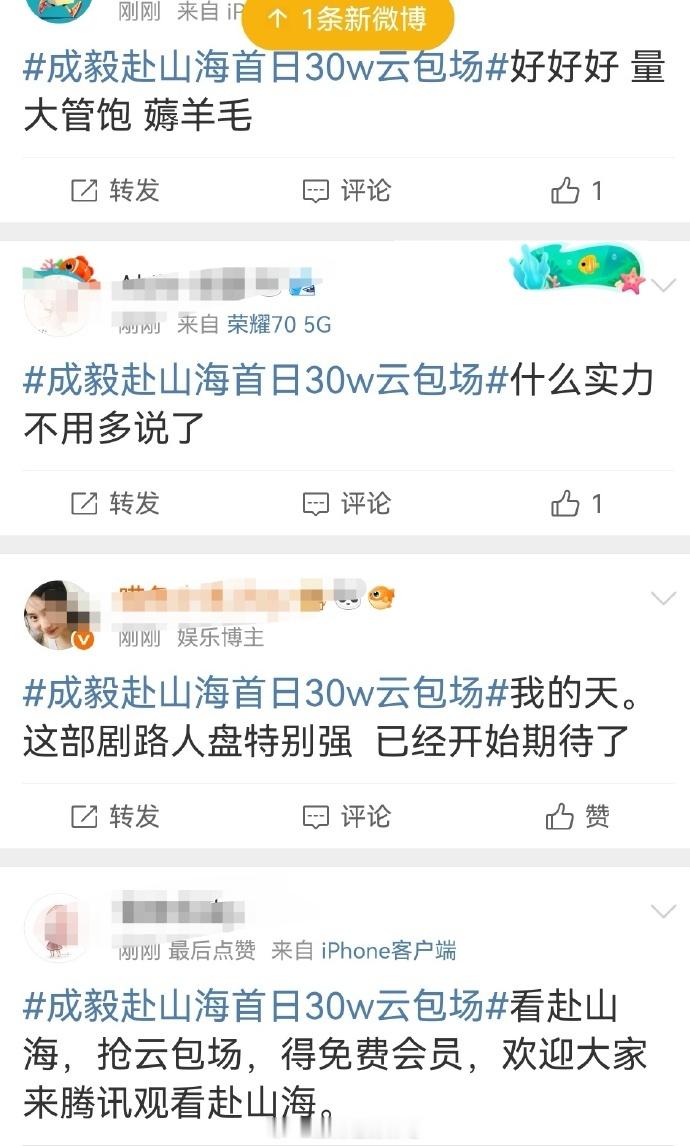Viewport: 690px width, 1146px height.
Task: Tap the pufferfish badge beside 娱乐博主 username
Action: coord(381,597)
